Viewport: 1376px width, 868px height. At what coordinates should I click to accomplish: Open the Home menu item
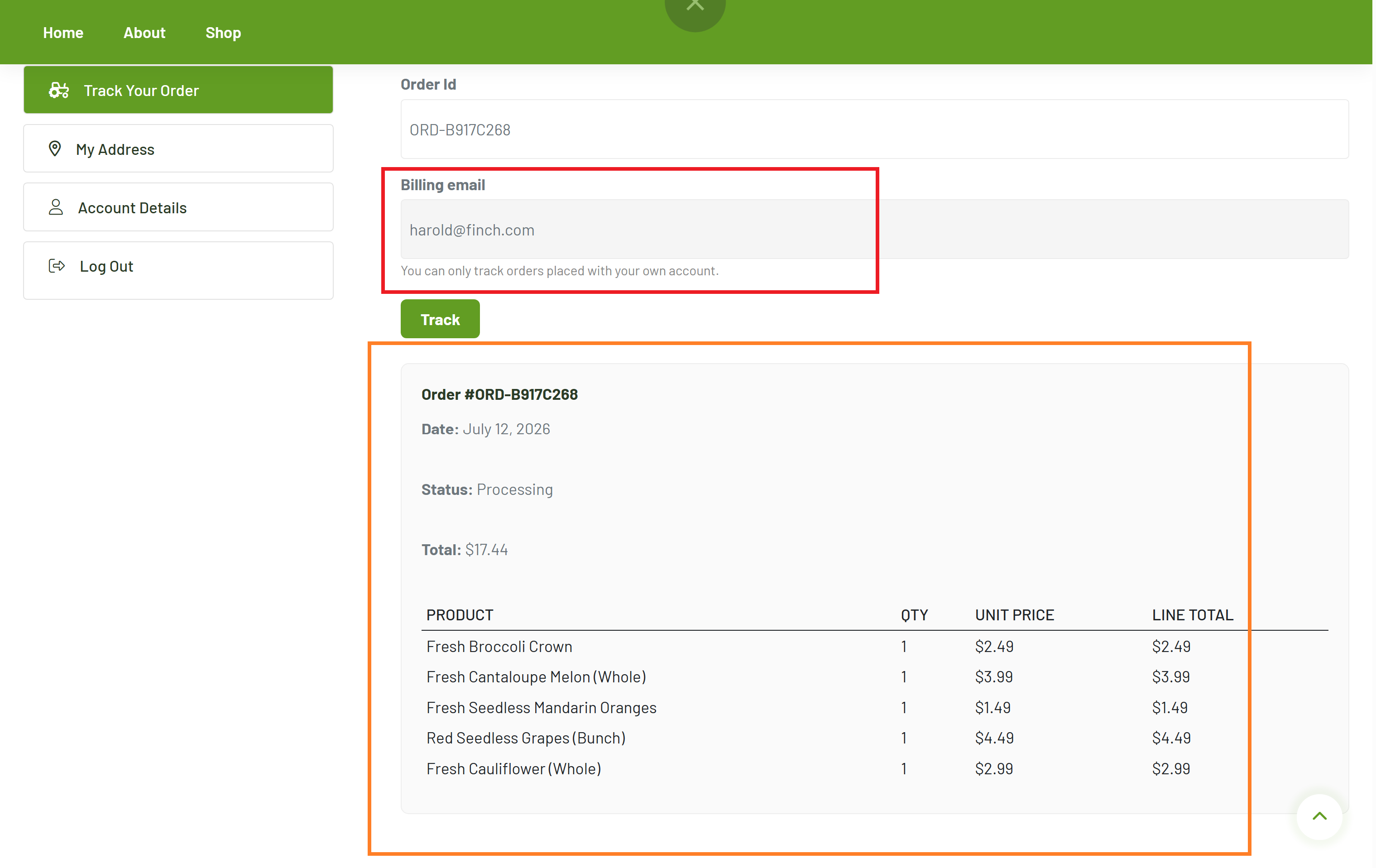pos(63,33)
